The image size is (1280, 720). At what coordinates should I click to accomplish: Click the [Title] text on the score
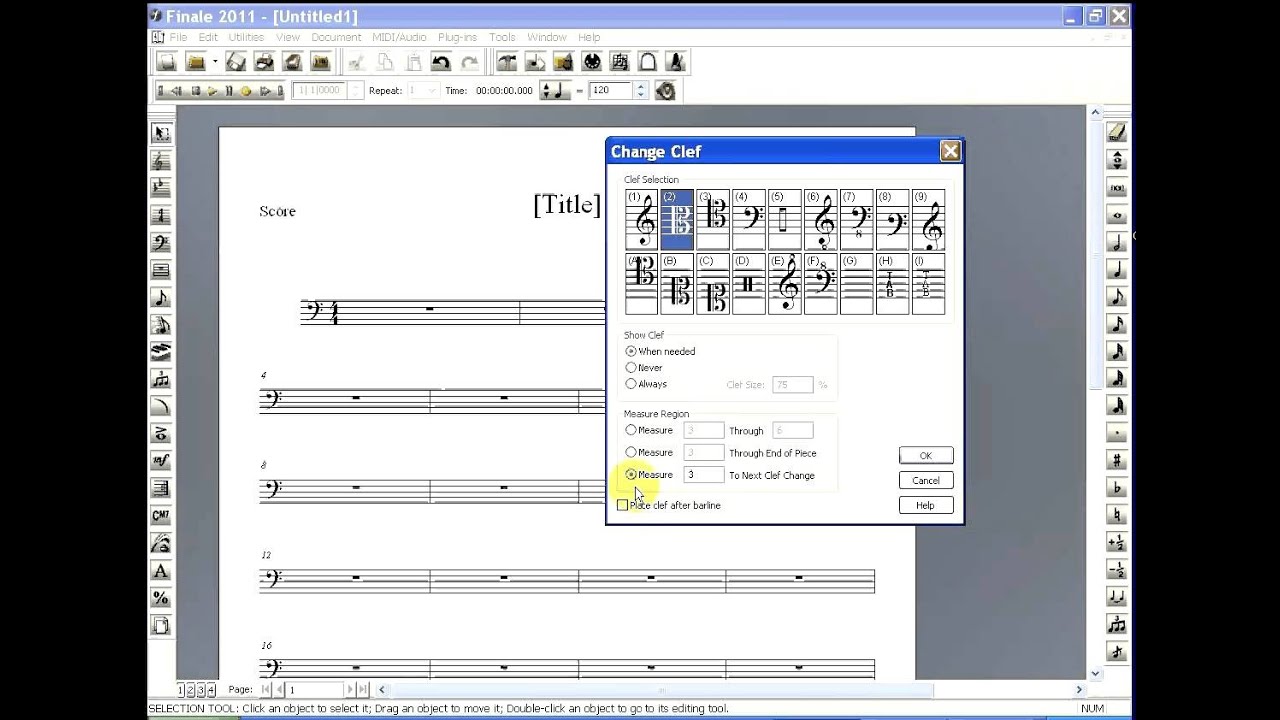coord(567,205)
